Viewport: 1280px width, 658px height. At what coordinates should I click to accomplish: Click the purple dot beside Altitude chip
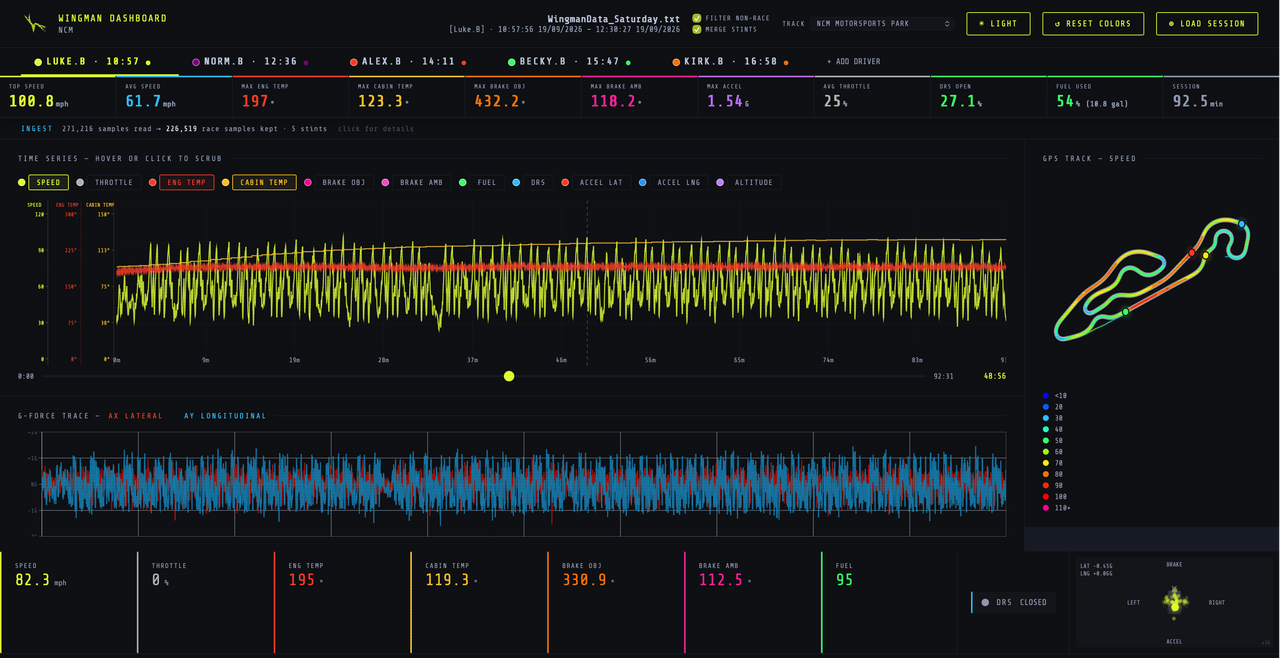[720, 183]
